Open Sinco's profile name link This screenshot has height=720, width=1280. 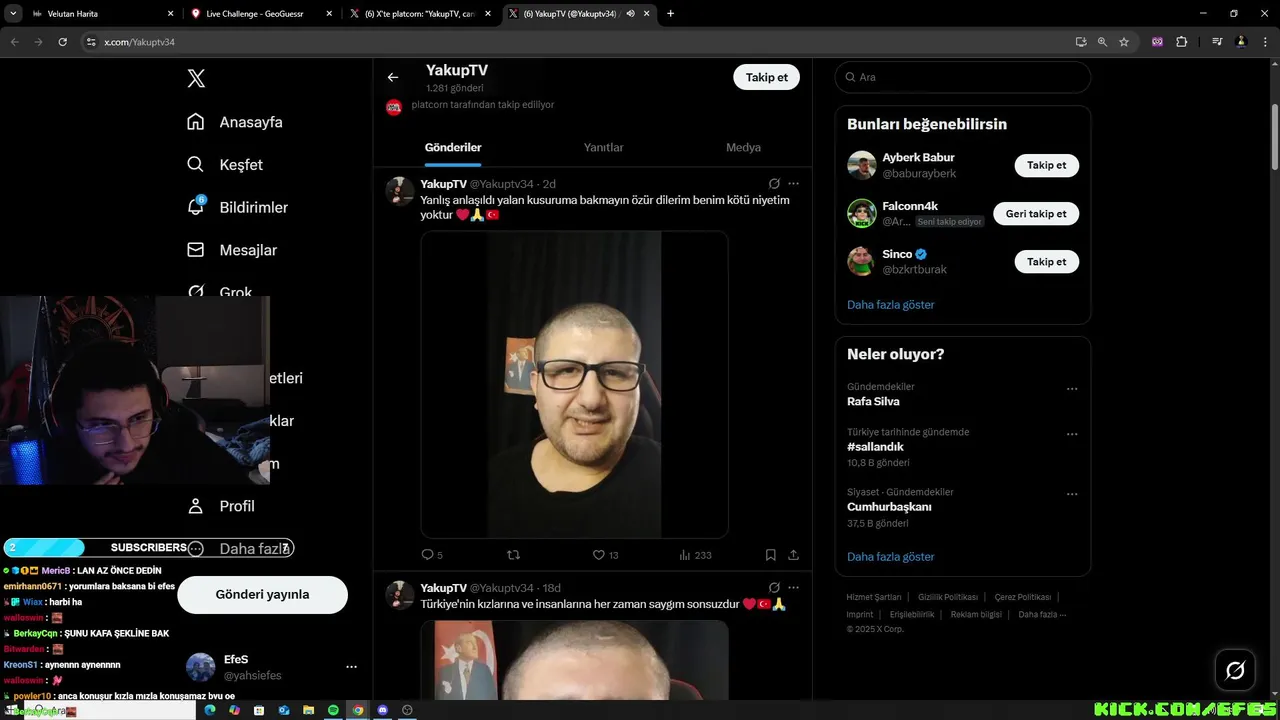click(897, 254)
